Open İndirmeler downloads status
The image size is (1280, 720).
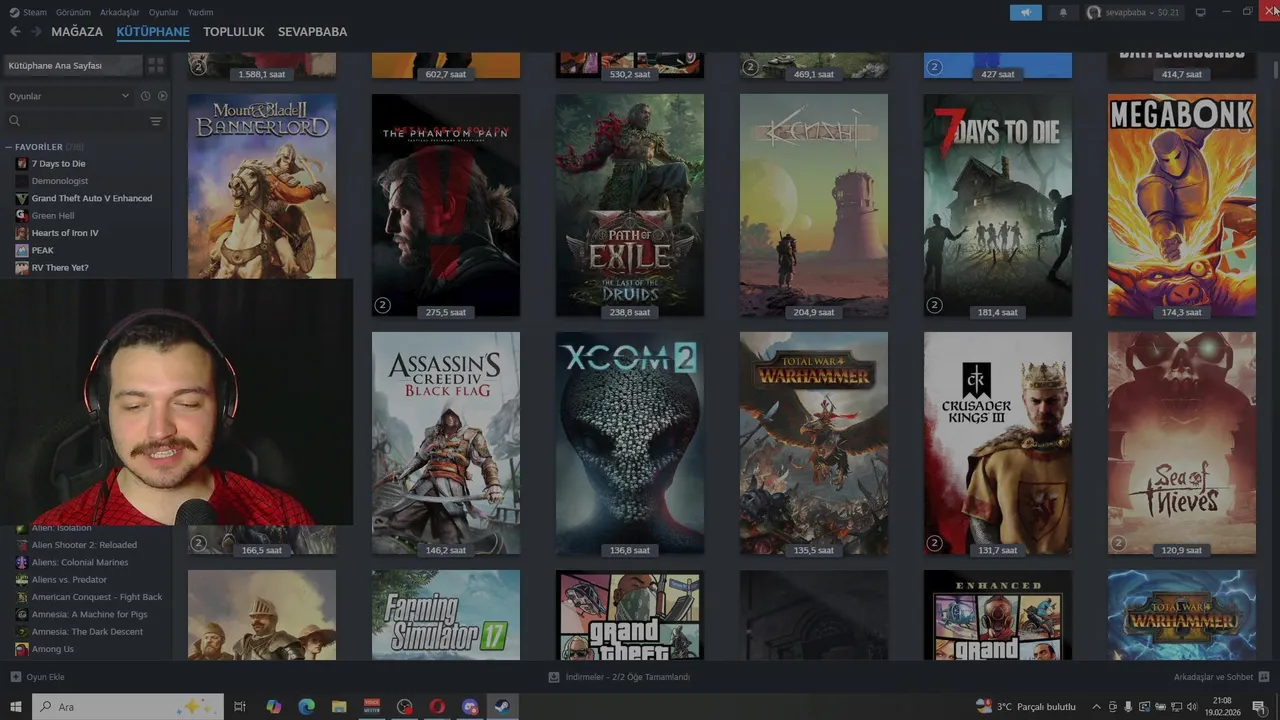pyautogui.click(x=628, y=677)
